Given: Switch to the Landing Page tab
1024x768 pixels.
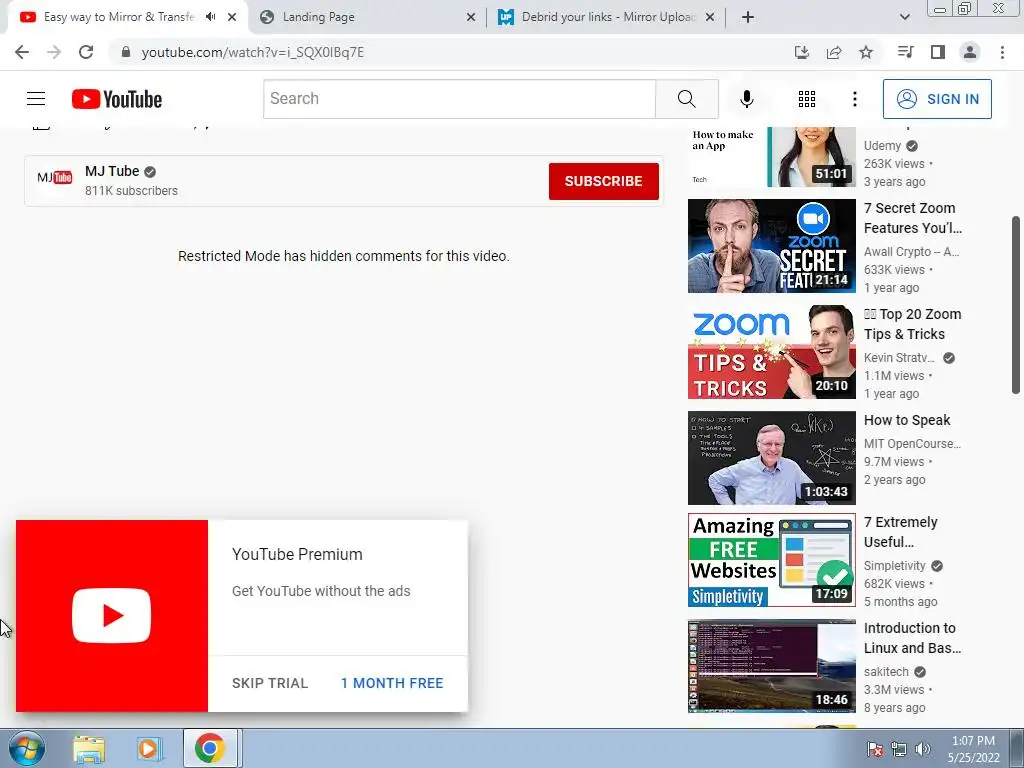Looking at the screenshot, I should (x=366, y=17).
